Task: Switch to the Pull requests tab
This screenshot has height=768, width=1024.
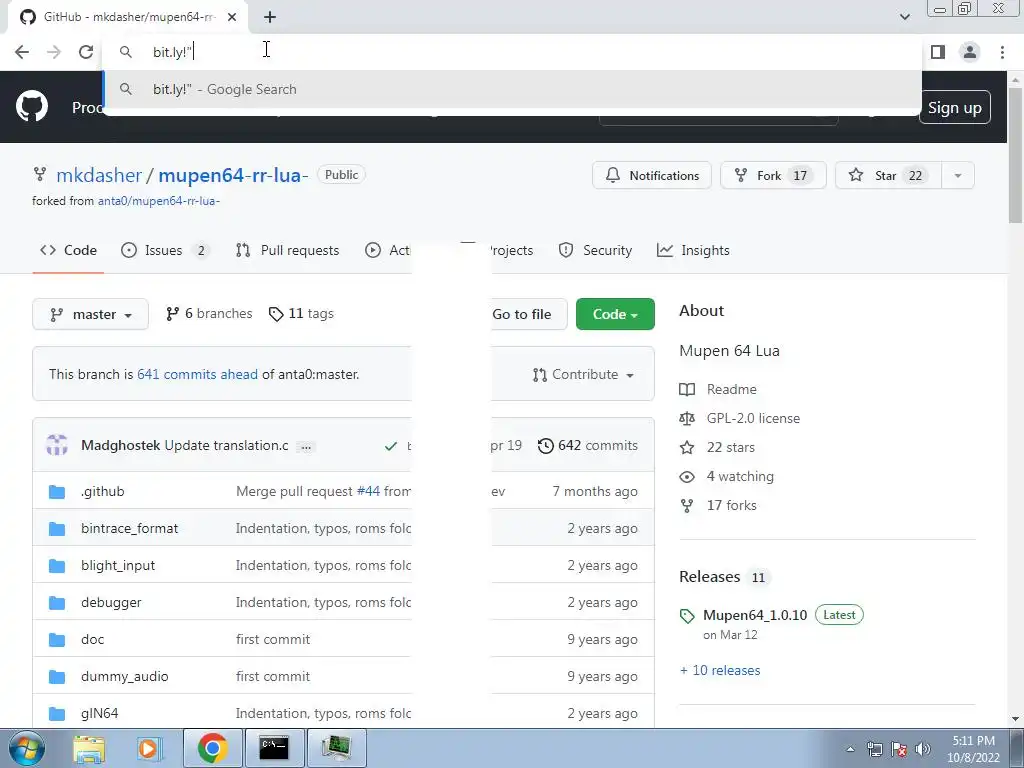Action: click(x=287, y=251)
